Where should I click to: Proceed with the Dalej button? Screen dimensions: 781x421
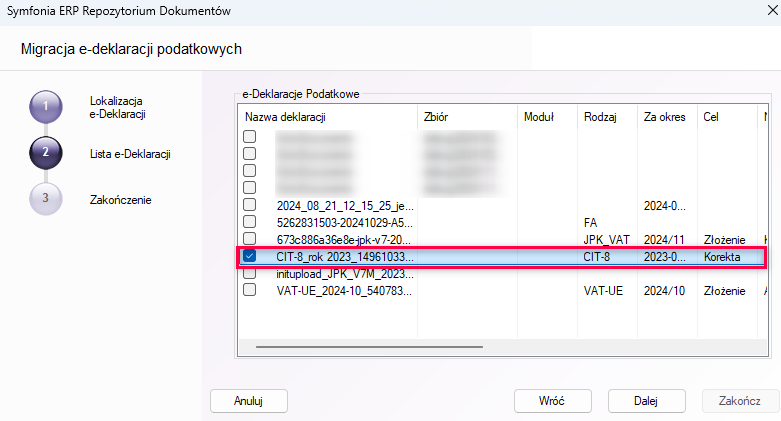coord(647,401)
